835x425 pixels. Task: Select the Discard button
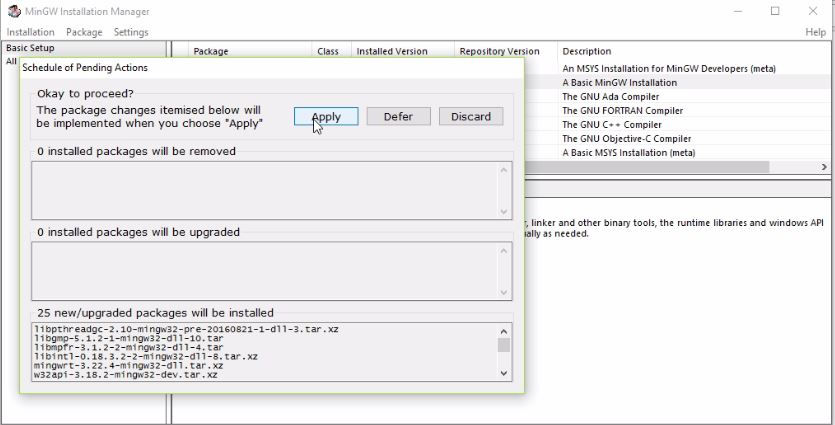click(x=471, y=117)
